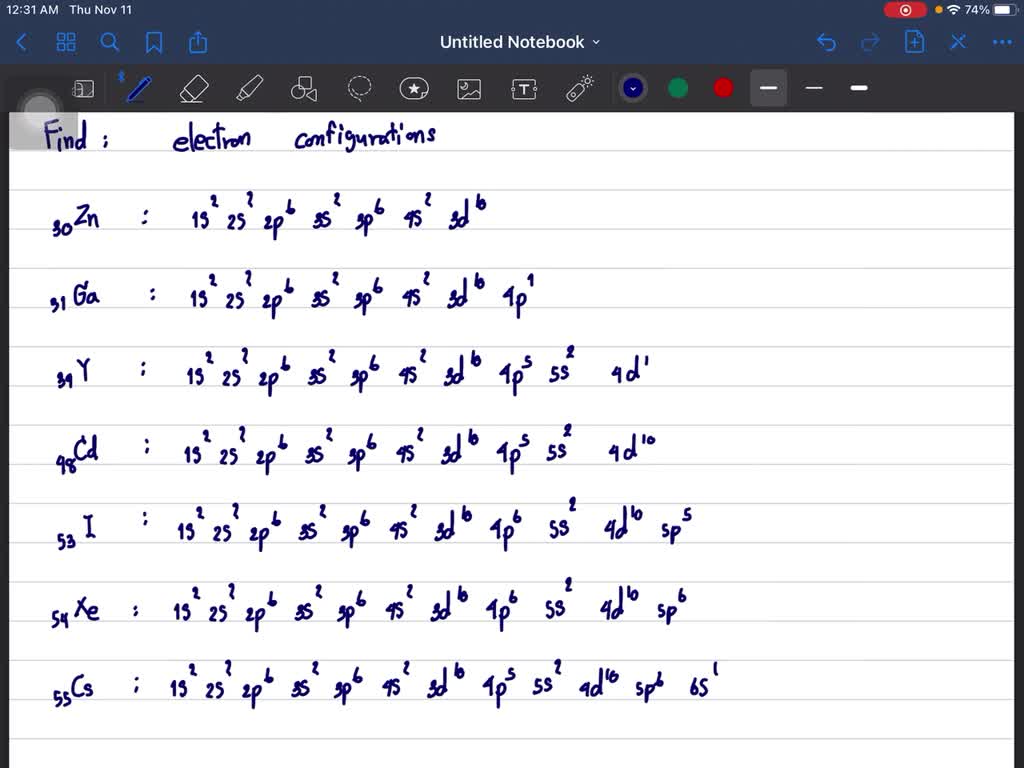The height and width of the screenshot is (768, 1024).
Task: Open the more options ellipsis menu
Action: click(1002, 42)
